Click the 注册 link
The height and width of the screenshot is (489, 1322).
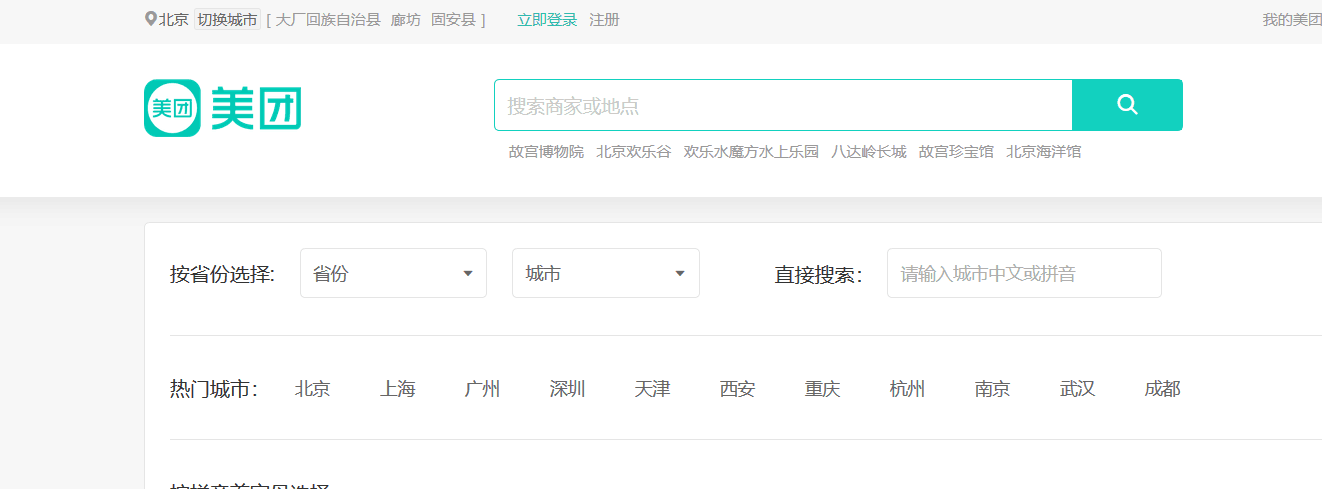(x=604, y=19)
